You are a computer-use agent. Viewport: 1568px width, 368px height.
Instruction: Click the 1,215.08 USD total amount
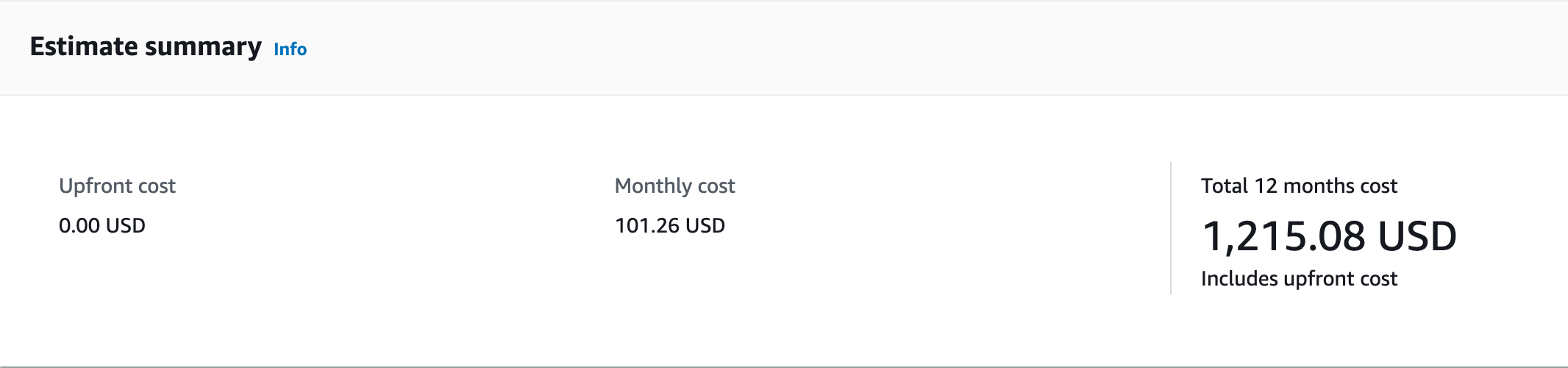point(1328,236)
